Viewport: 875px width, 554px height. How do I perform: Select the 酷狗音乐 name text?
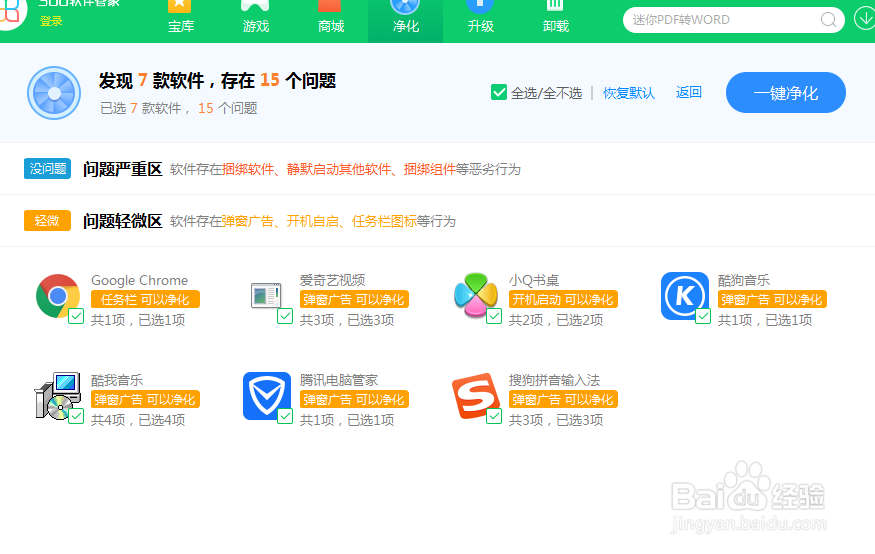point(744,280)
